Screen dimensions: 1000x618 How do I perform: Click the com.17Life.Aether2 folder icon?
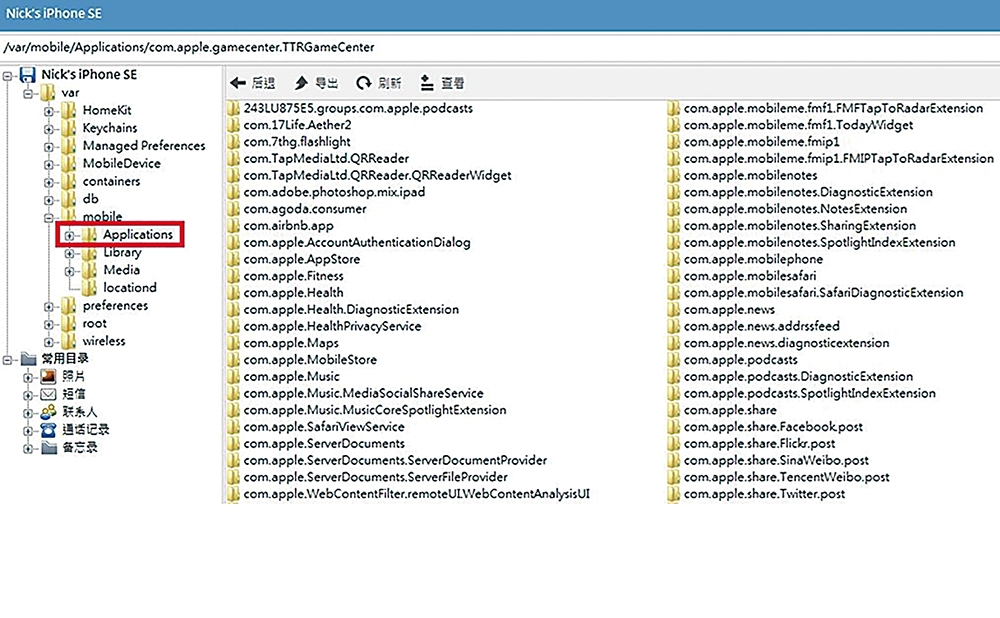(x=233, y=125)
